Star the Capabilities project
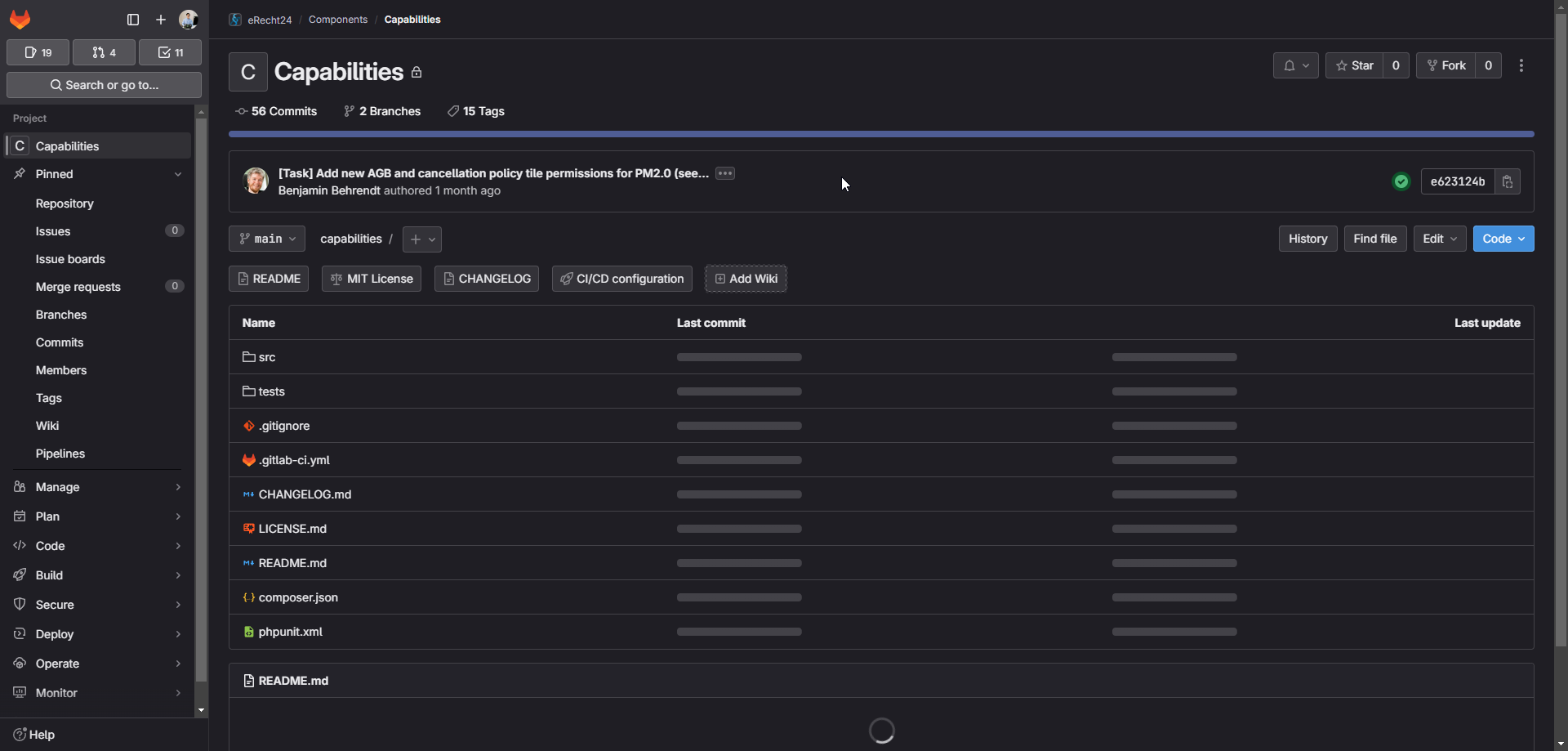This screenshot has height=751, width=1568. pos(1355,65)
